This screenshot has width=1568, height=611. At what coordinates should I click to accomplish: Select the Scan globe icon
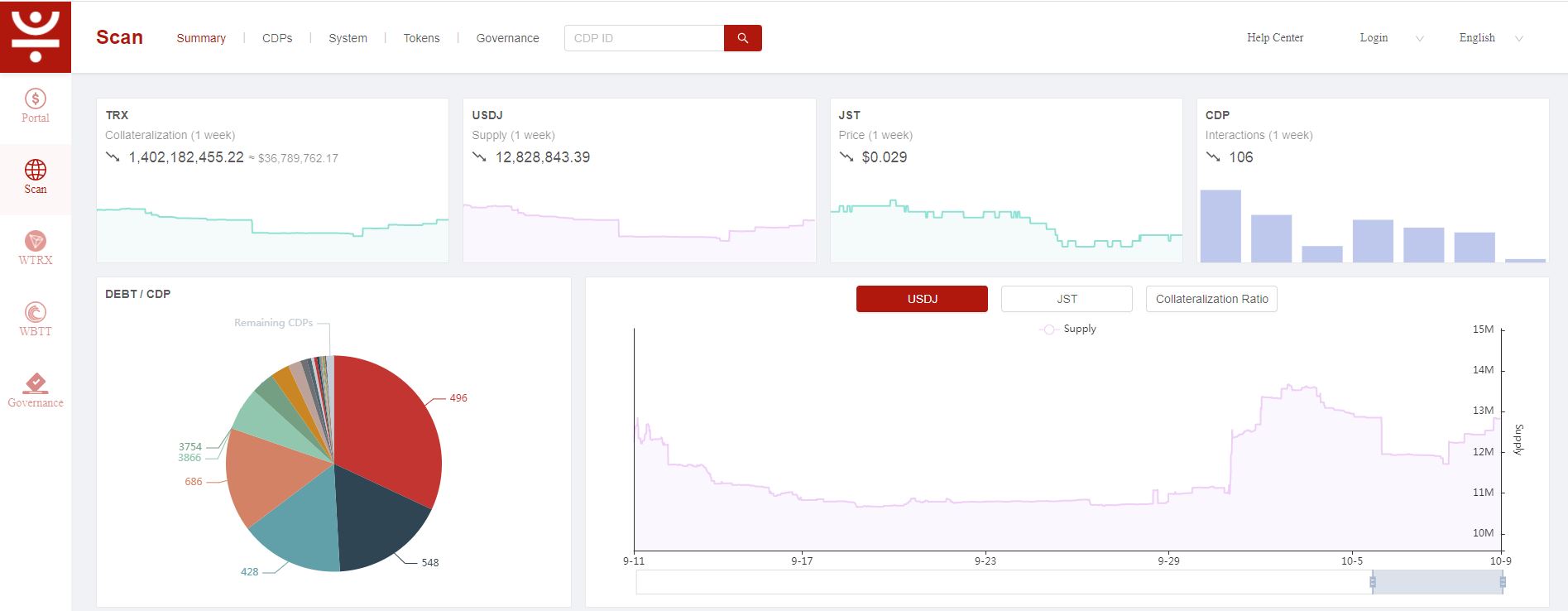[x=36, y=170]
